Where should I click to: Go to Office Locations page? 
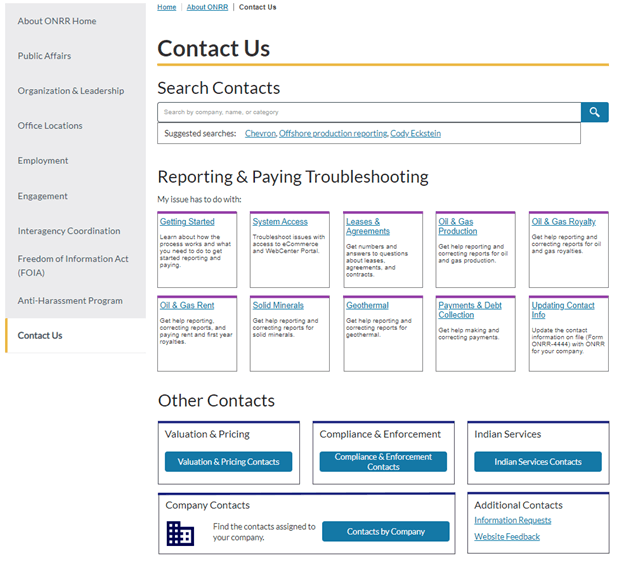coord(50,126)
